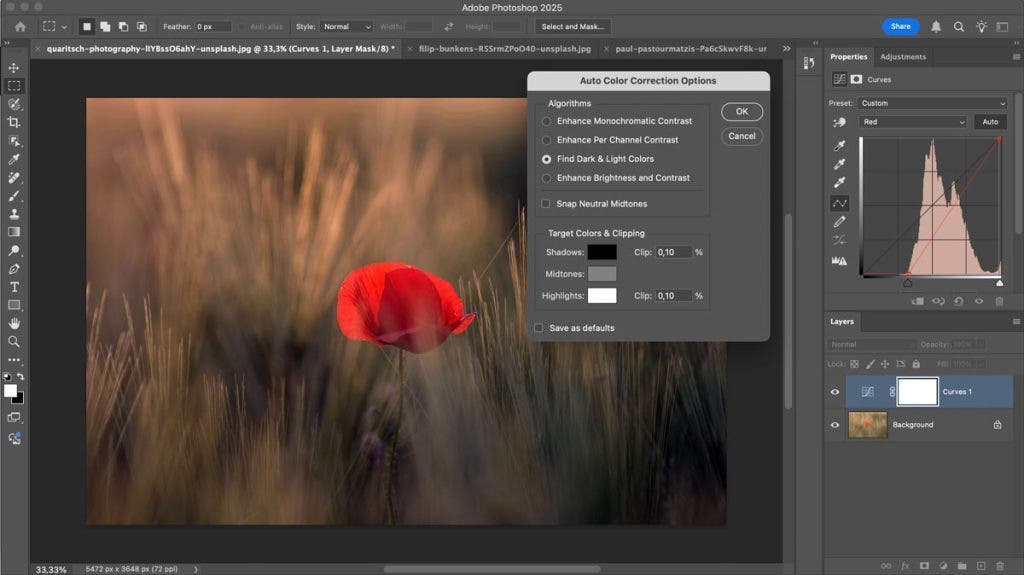Select the Type tool
The height and width of the screenshot is (575, 1024).
point(14,287)
